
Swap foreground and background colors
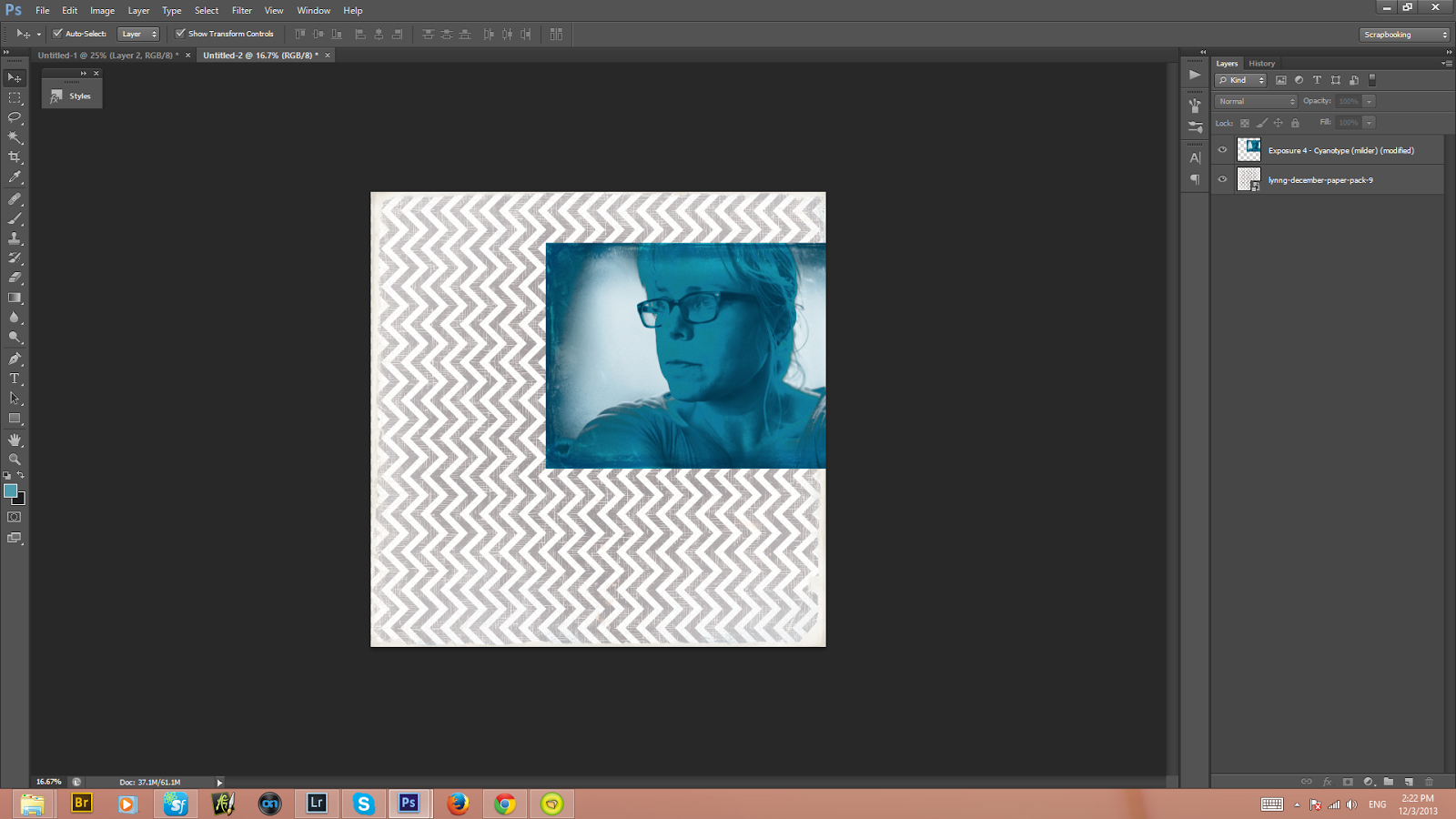(x=21, y=475)
